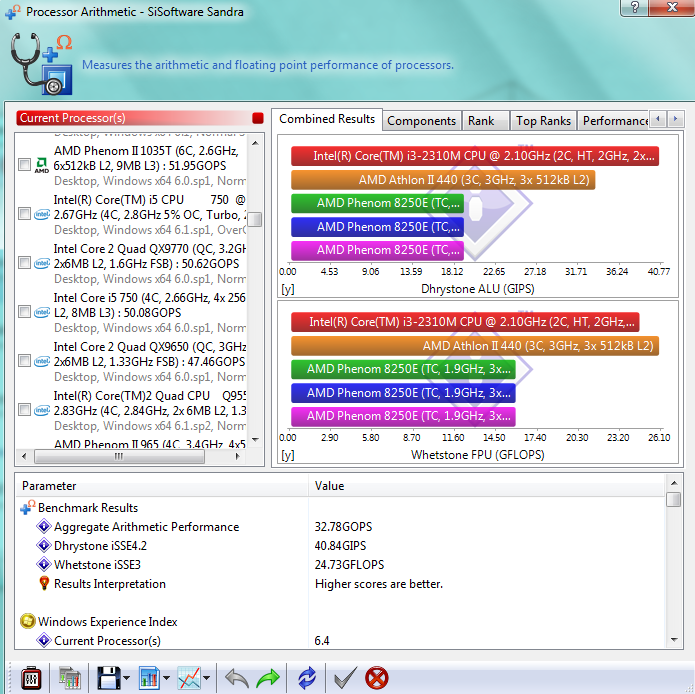
Task: Click the line graph icon
Action: pyautogui.click(x=189, y=678)
